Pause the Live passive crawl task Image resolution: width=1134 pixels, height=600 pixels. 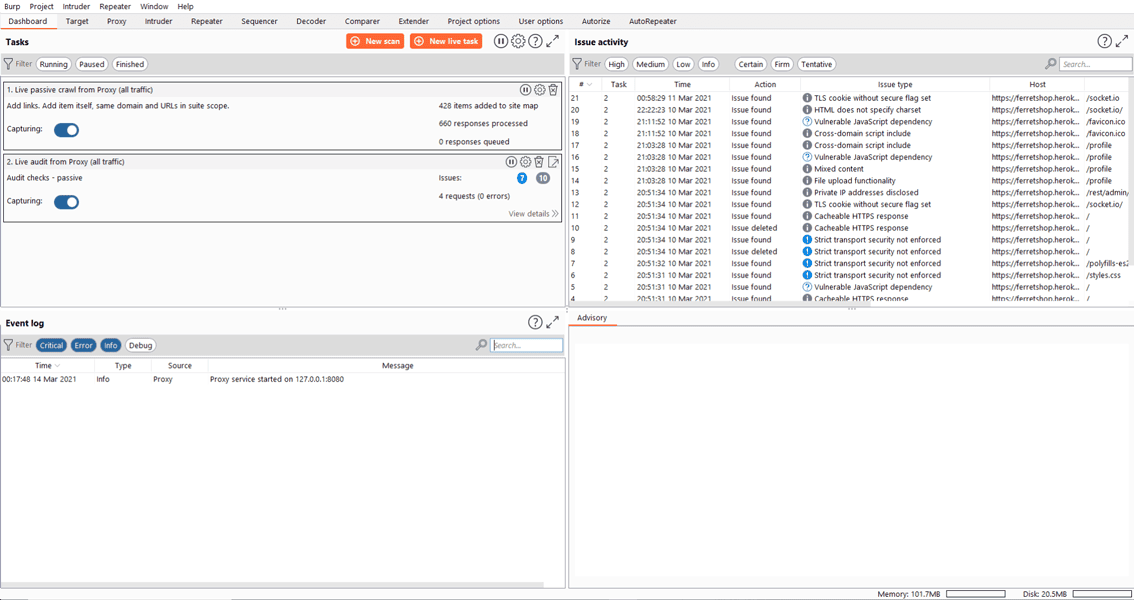point(526,90)
